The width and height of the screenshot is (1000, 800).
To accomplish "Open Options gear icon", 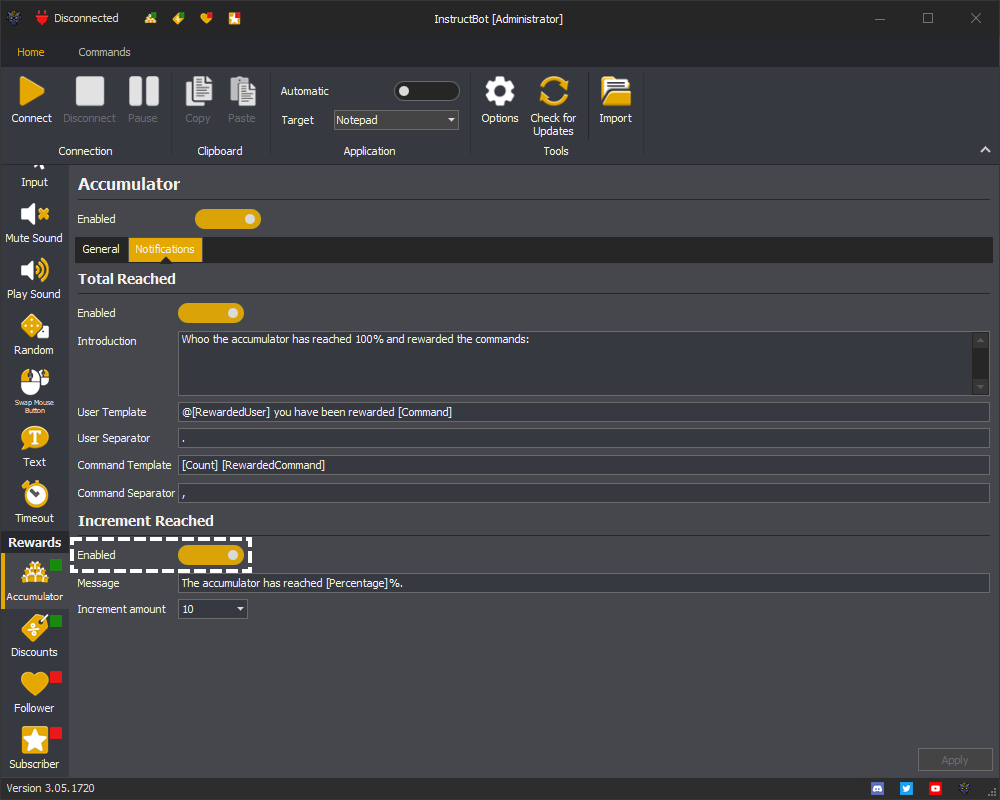I will click(499, 91).
